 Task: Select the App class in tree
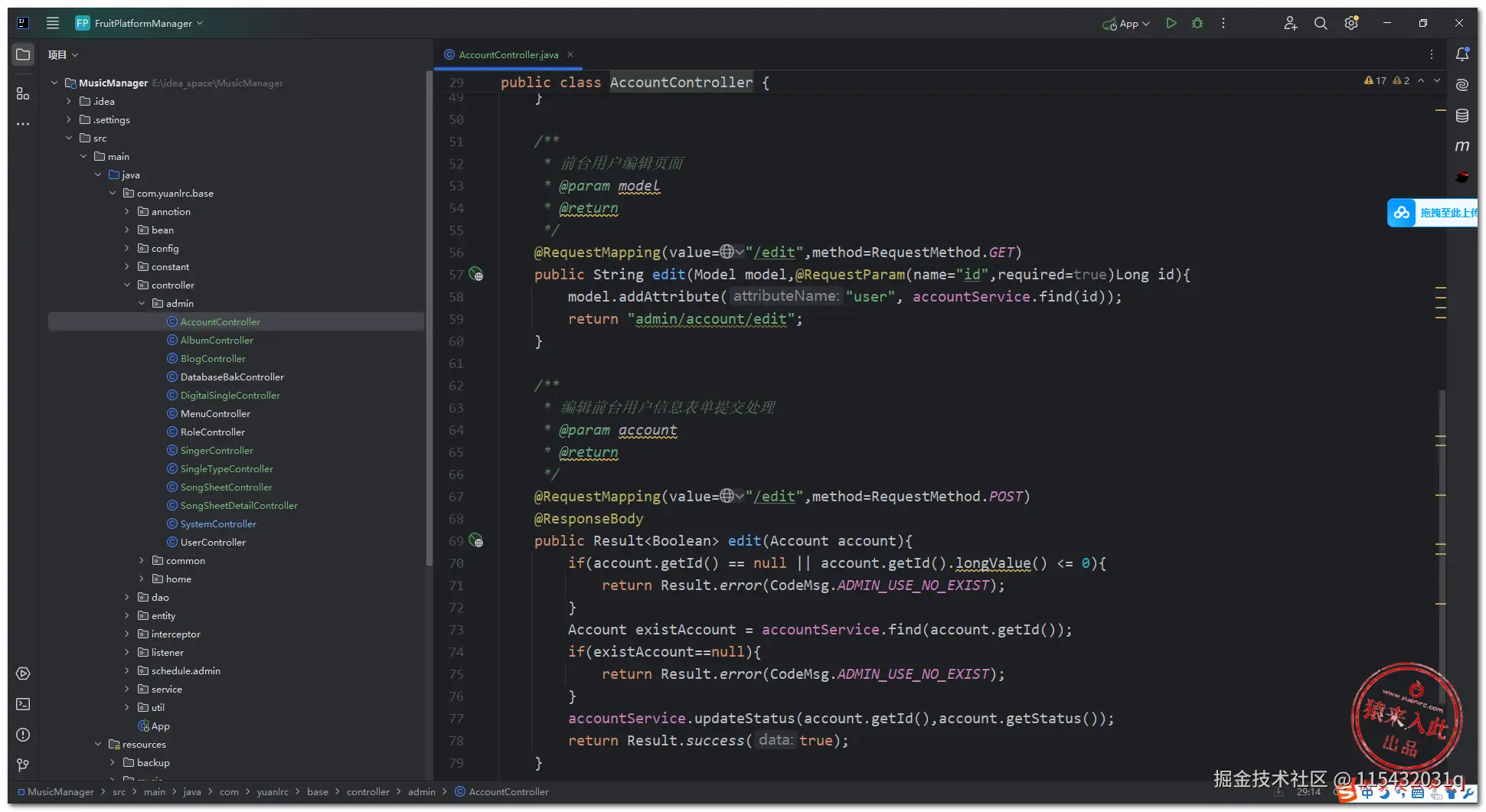coord(153,726)
